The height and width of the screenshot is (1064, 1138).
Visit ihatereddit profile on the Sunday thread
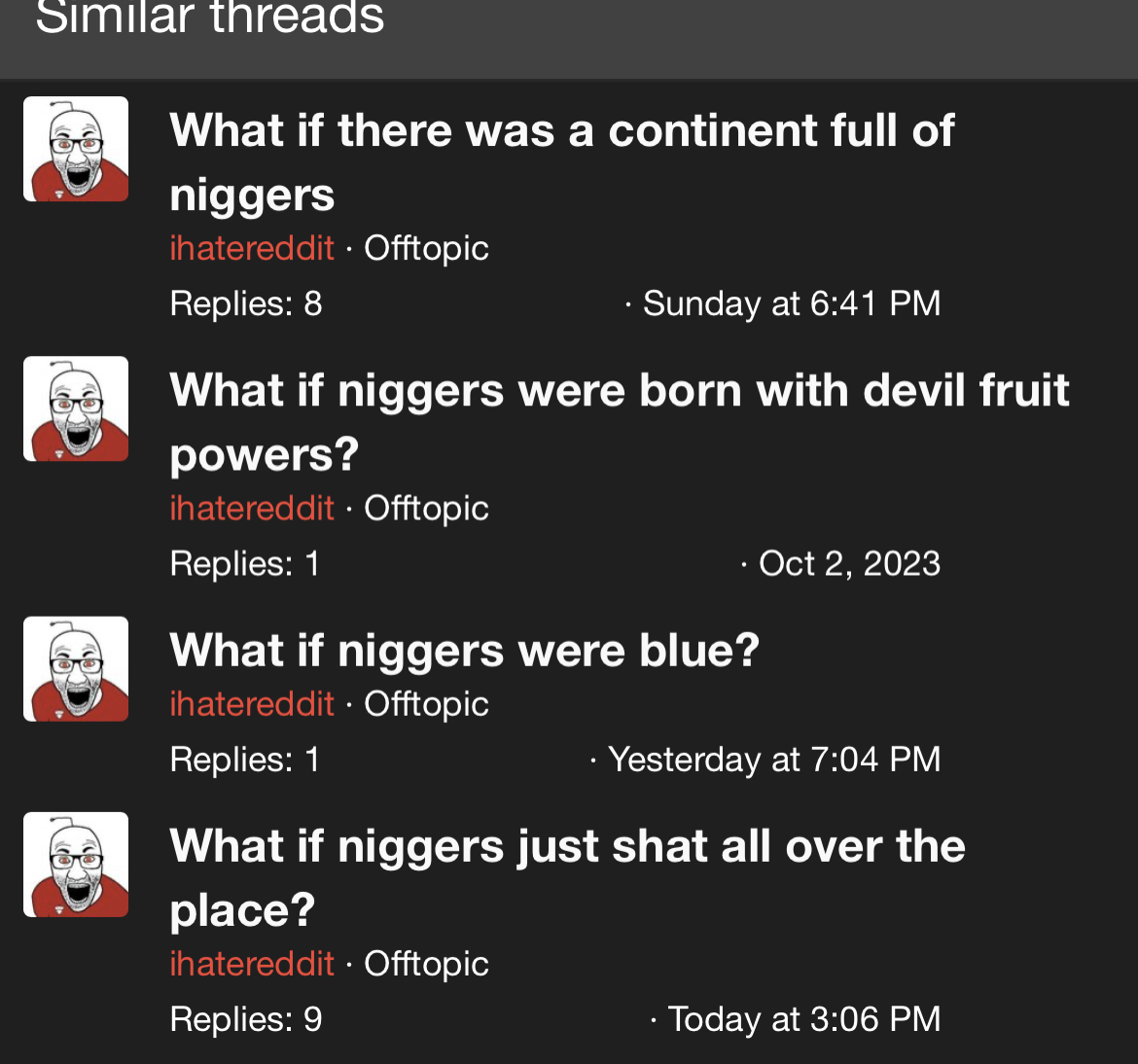(x=252, y=248)
